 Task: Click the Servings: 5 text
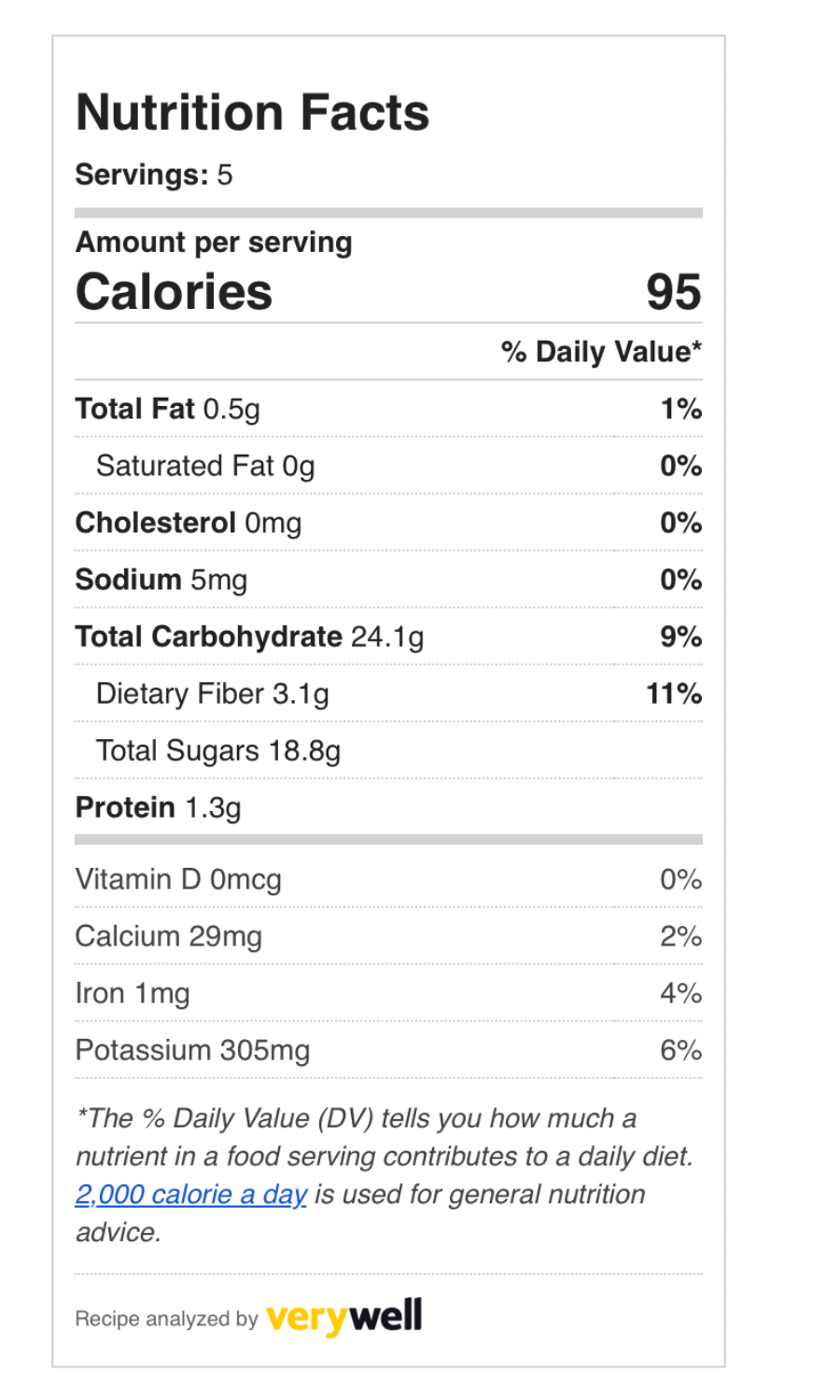pyautogui.click(x=154, y=175)
